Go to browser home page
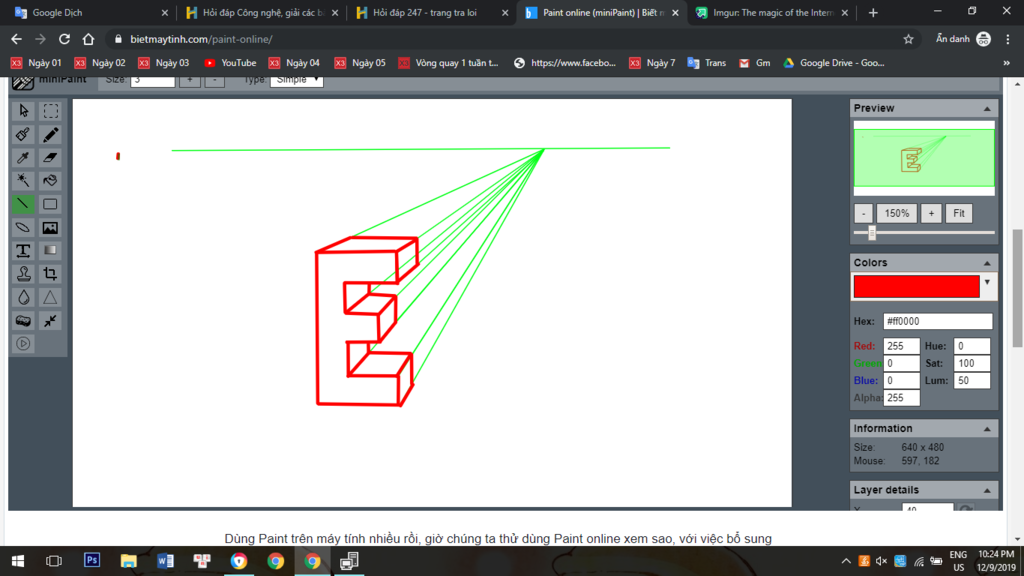 click(88, 39)
